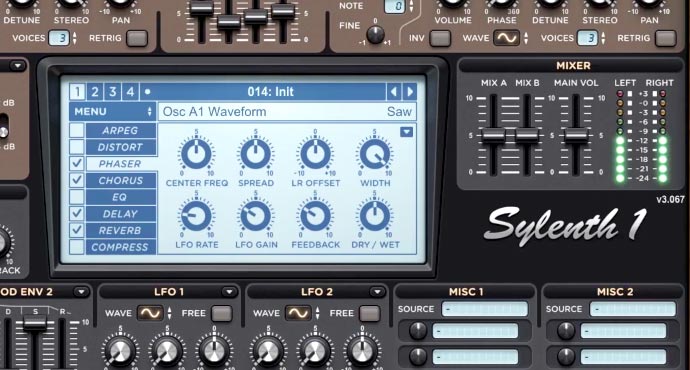Click the Mix B fader
Image resolution: width=690 pixels, height=370 pixels.
pyautogui.click(x=527, y=136)
